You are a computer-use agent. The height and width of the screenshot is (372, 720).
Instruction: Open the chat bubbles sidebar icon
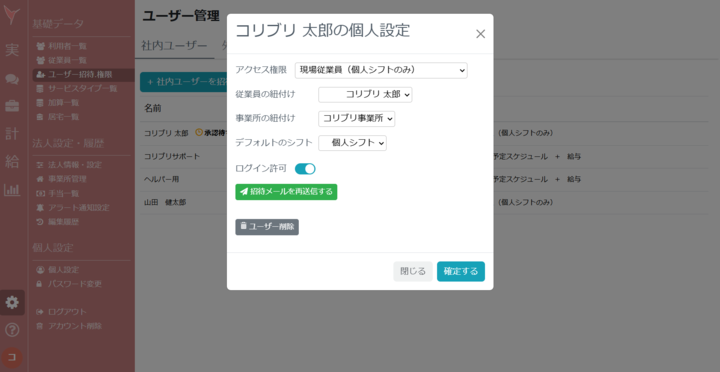point(12,79)
